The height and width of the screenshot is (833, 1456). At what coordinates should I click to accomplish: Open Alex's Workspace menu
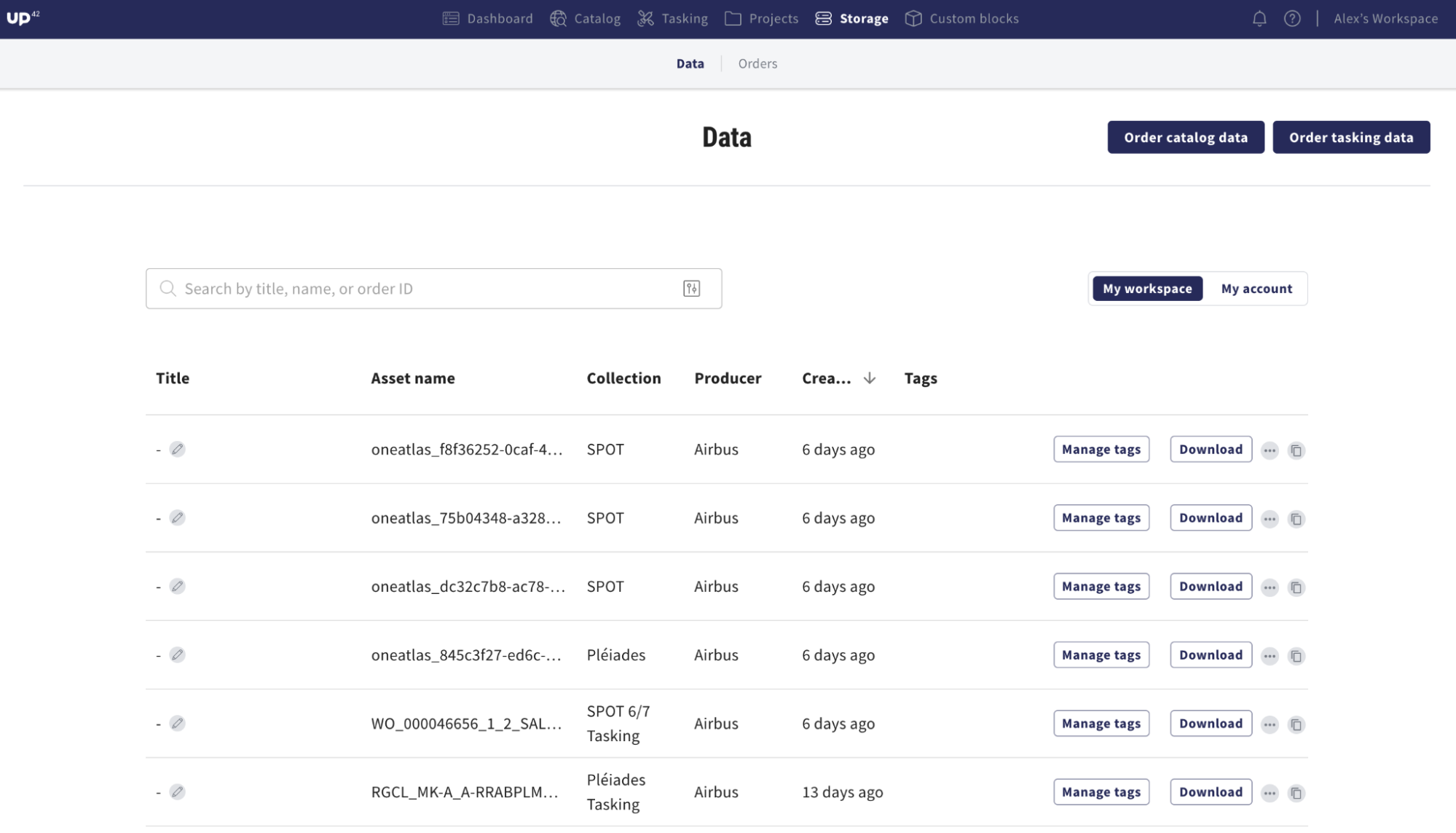pos(1385,19)
